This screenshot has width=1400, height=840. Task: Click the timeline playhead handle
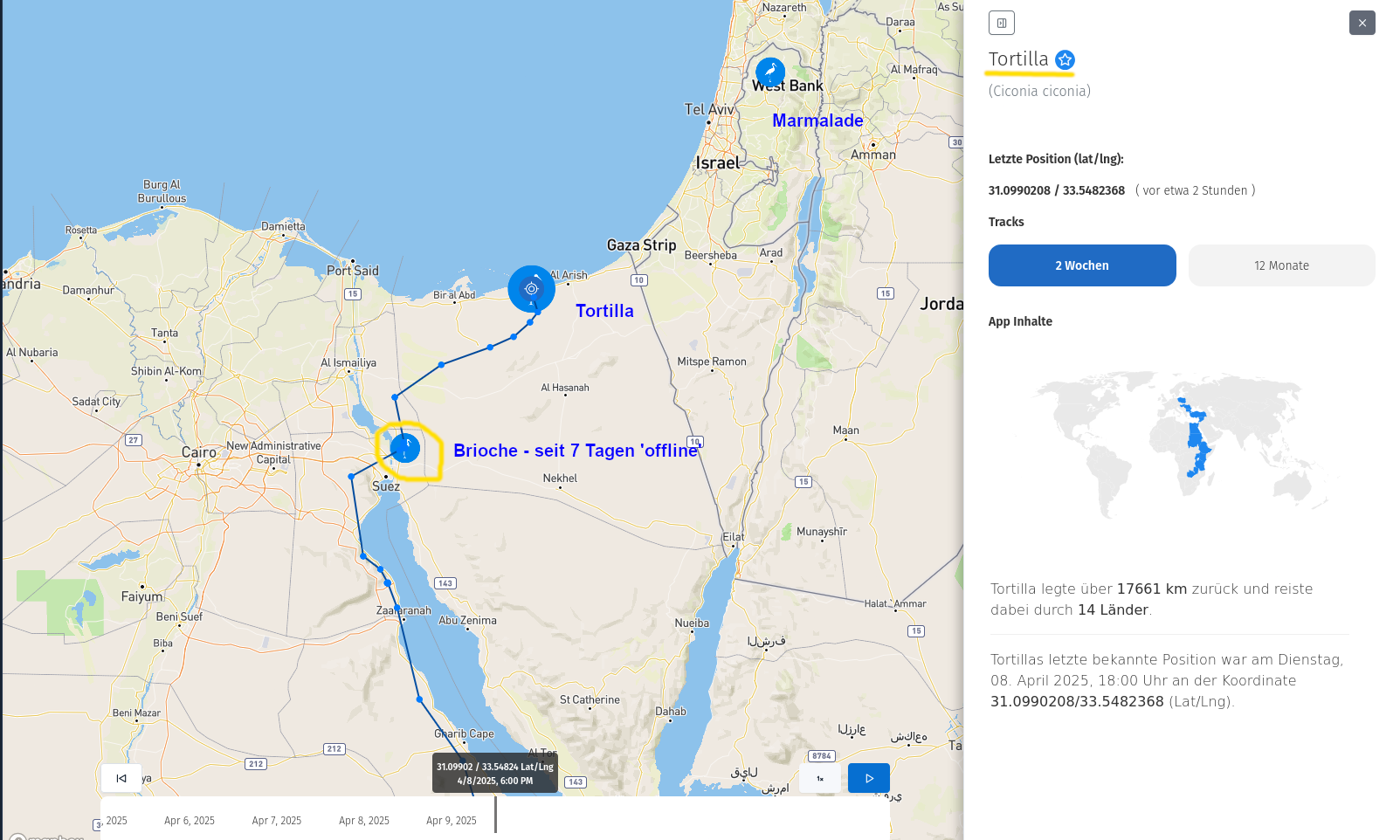pos(495,815)
